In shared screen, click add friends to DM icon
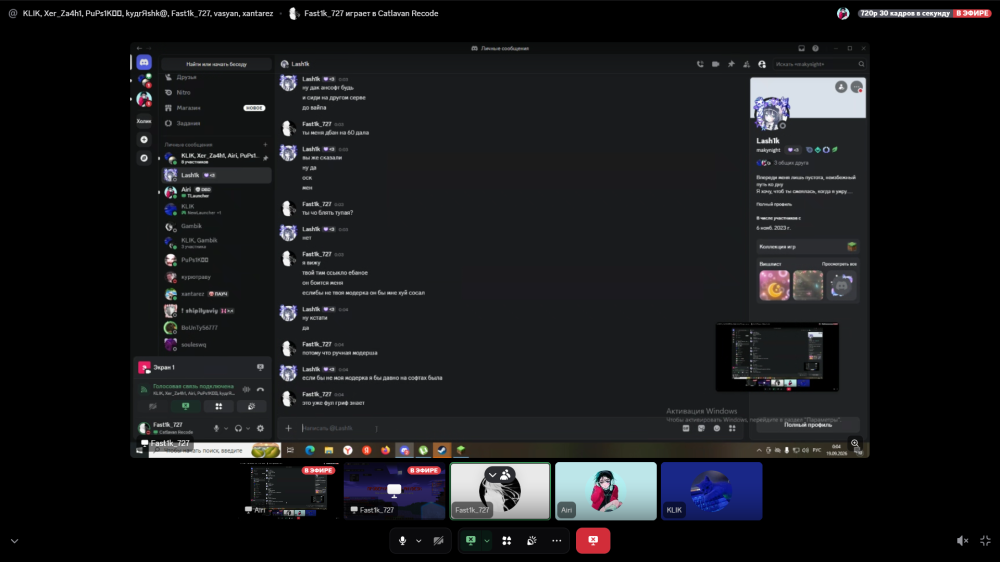The height and width of the screenshot is (562, 1000). click(746, 64)
